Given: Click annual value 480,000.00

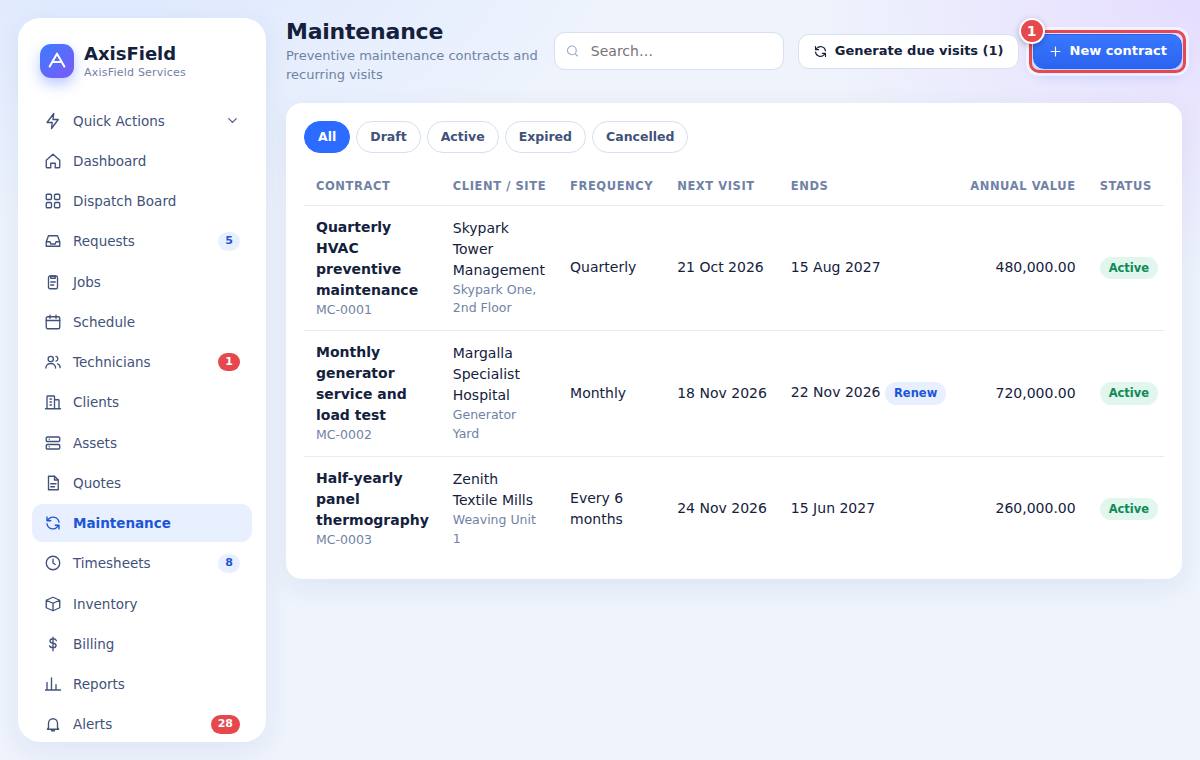Looking at the screenshot, I should pos(1036,268).
